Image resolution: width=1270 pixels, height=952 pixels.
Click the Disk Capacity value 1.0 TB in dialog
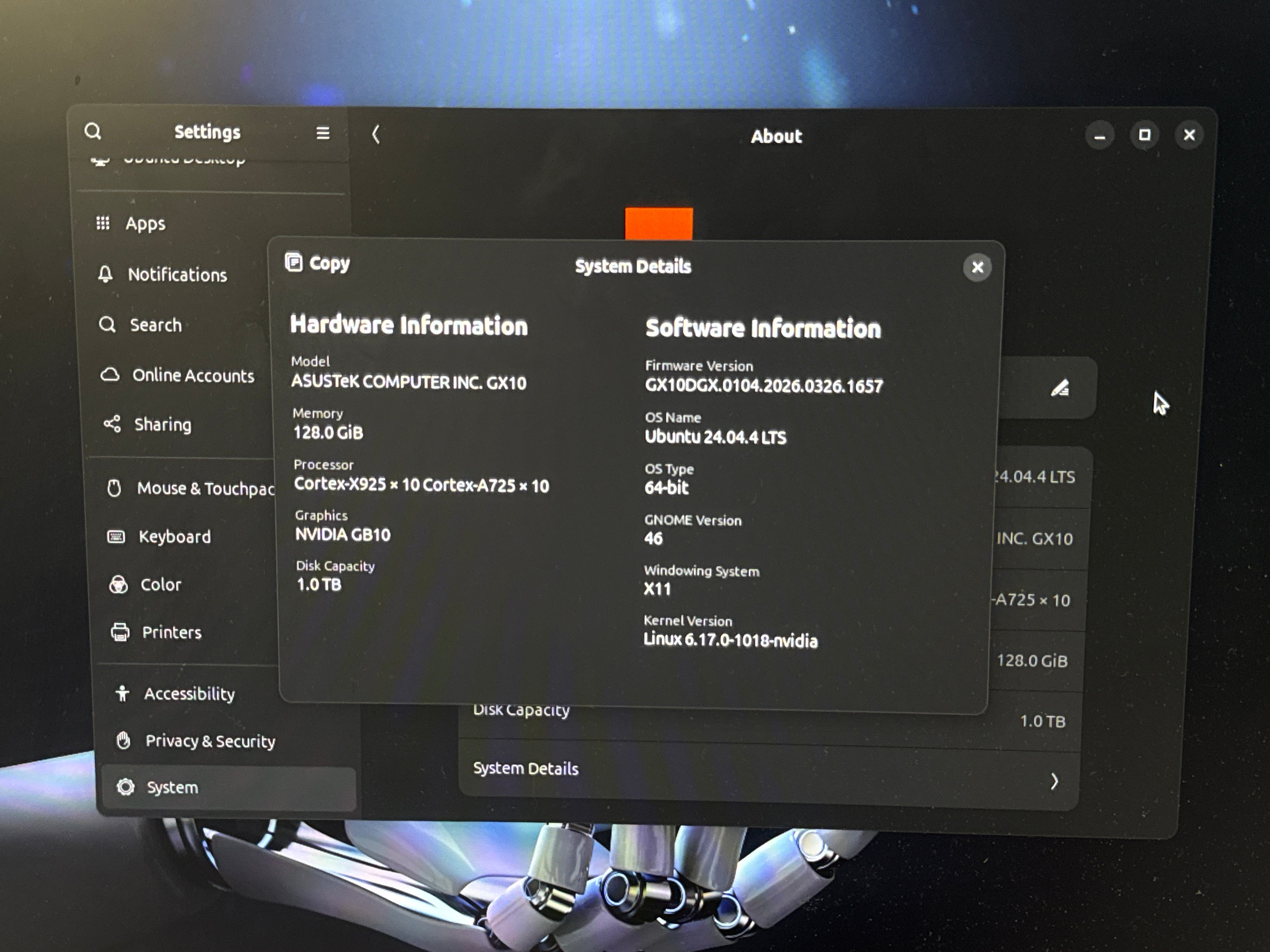pyautogui.click(x=318, y=585)
